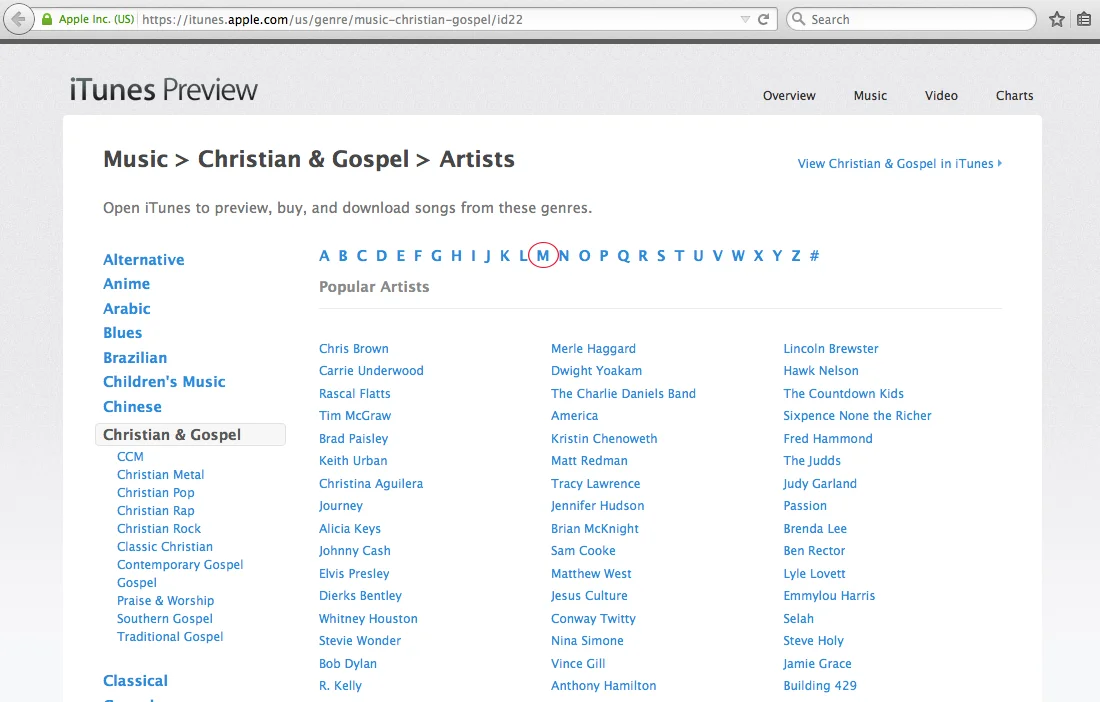This screenshot has width=1100, height=702.
Task: Open the Christian Rock subgenre
Action: (x=159, y=529)
